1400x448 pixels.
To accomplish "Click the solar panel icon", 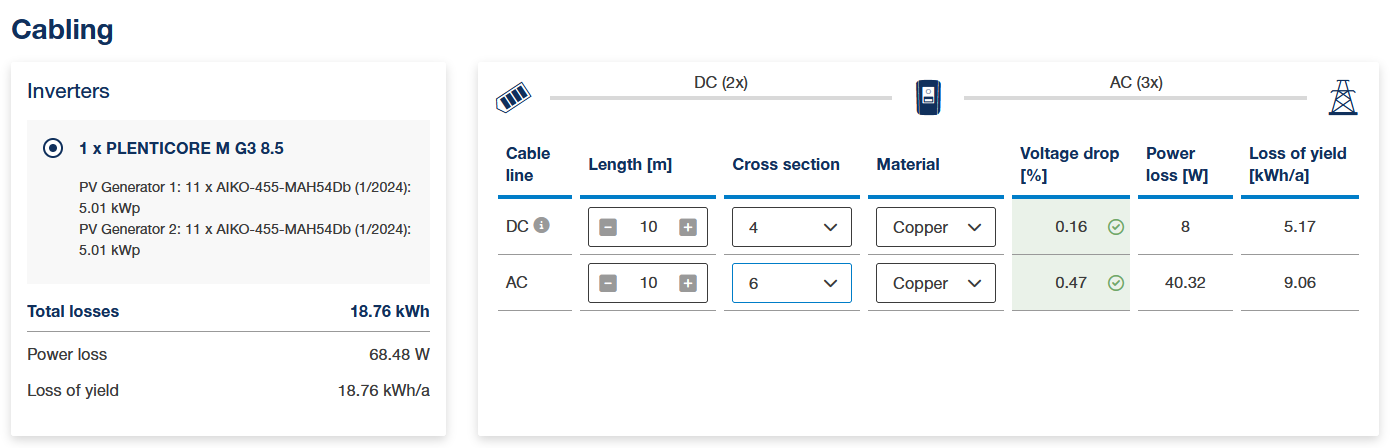I will (514, 98).
